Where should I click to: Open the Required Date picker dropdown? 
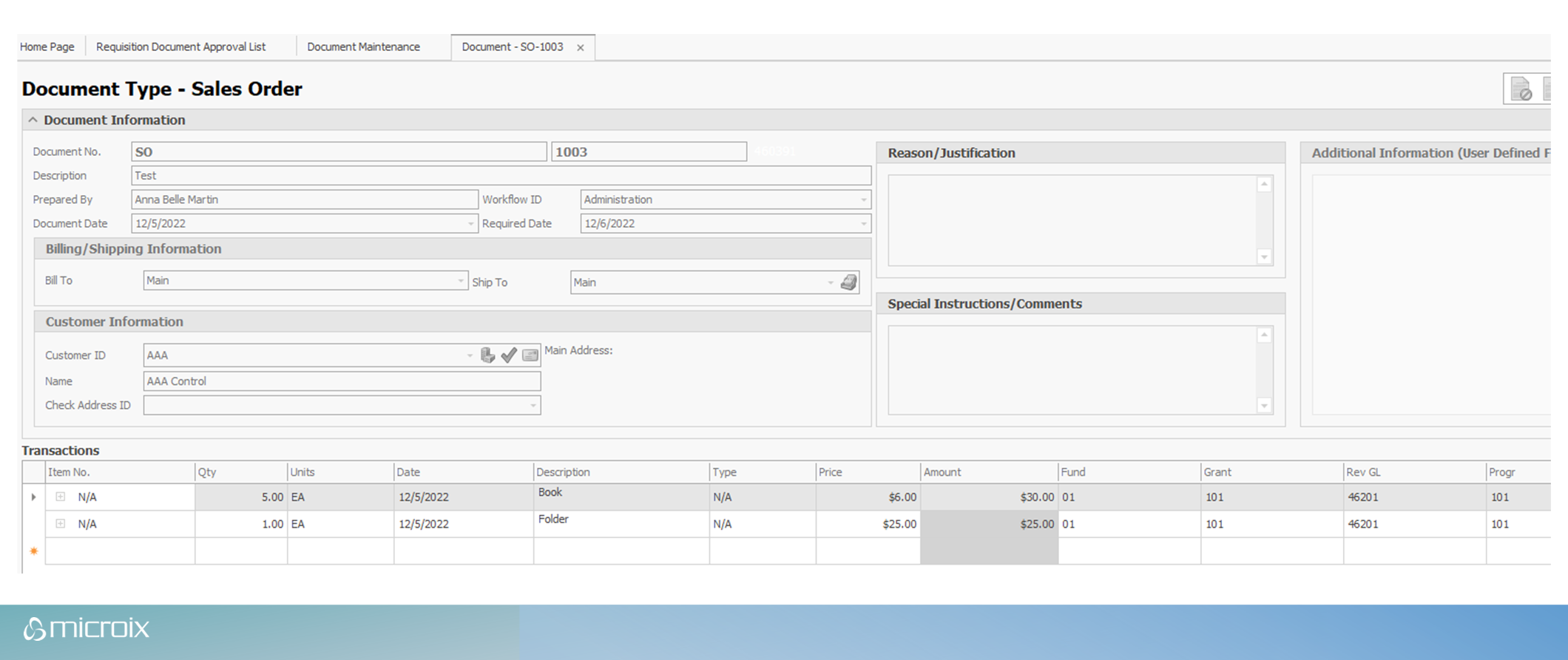point(863,224)
